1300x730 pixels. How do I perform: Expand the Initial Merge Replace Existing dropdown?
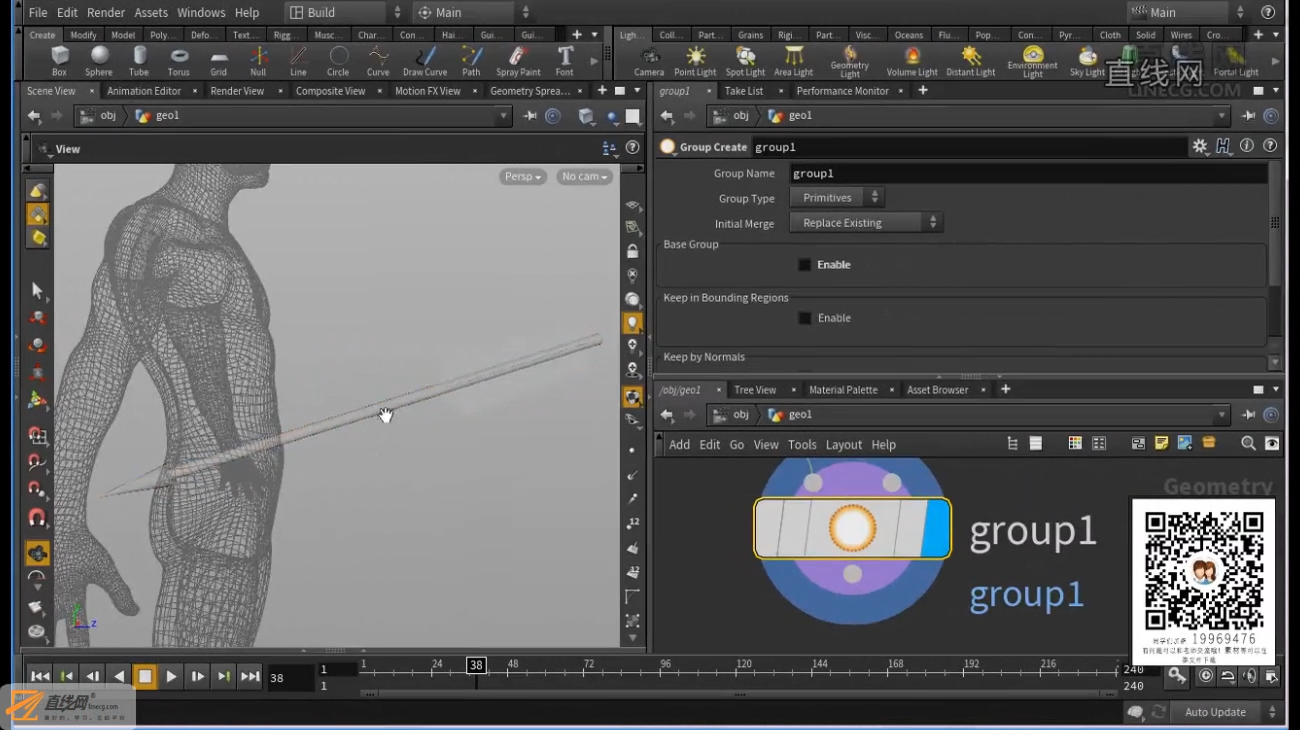[x=866, y=223]
